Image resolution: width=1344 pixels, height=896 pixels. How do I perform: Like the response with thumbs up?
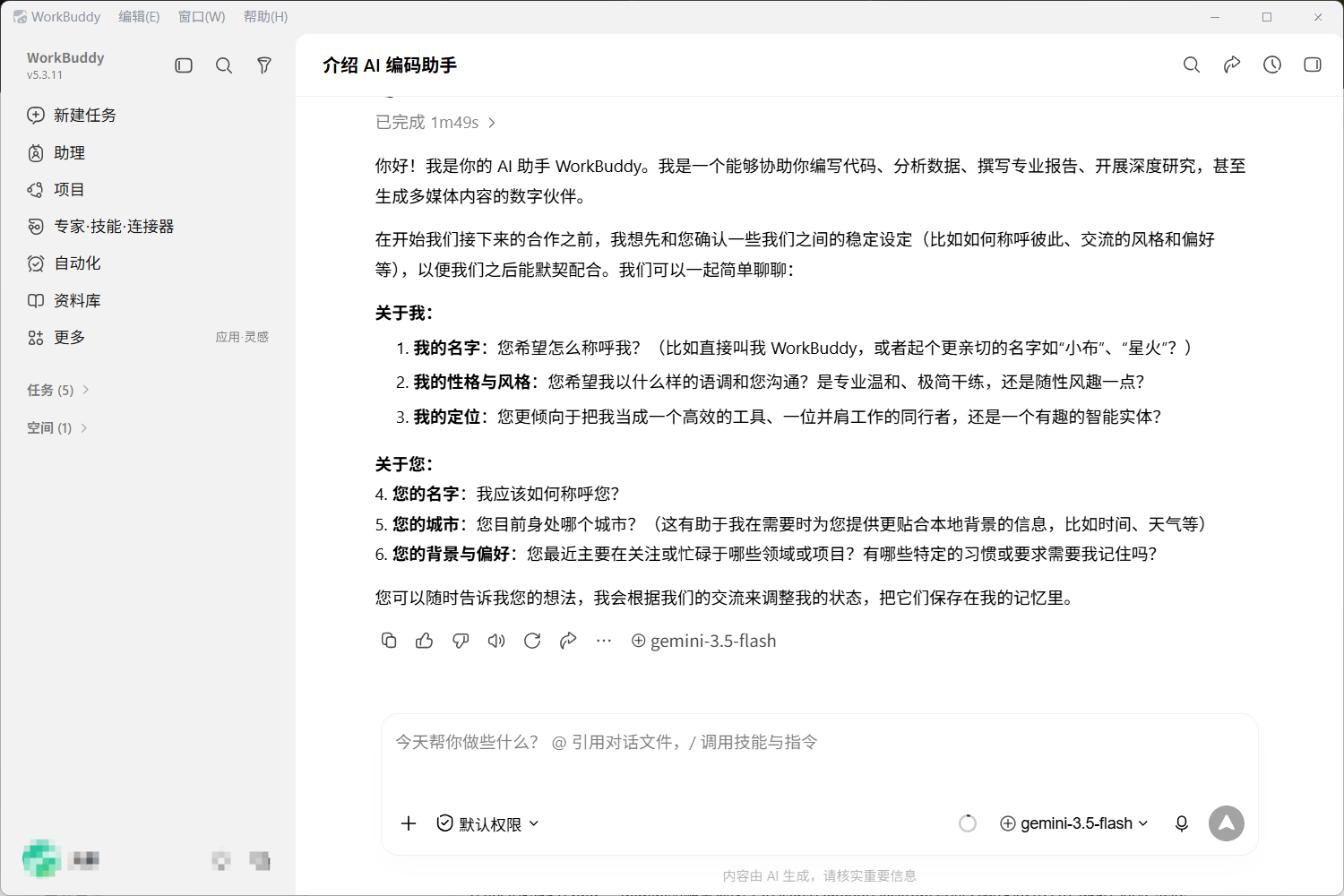425,641
